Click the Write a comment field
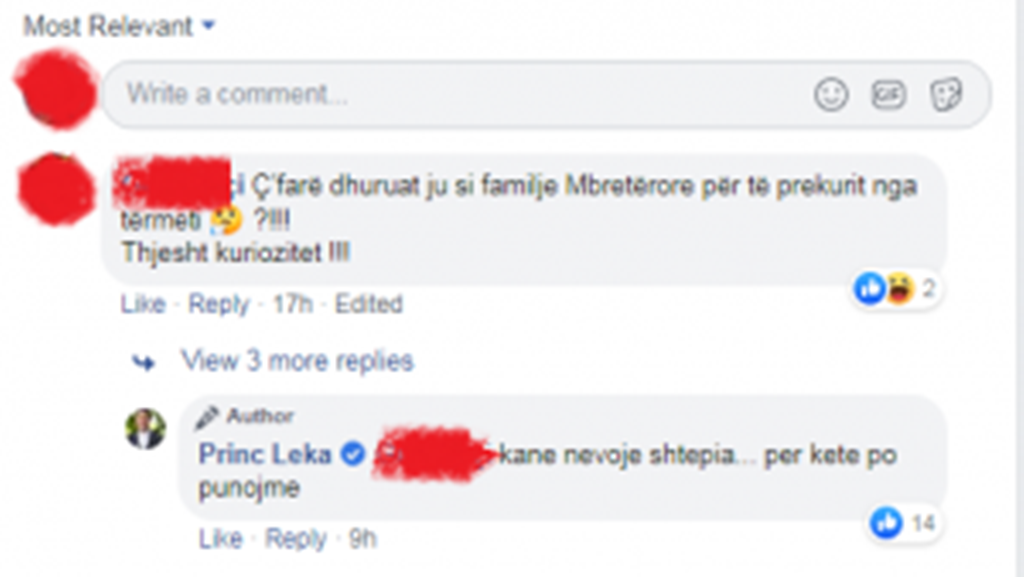 point(450,95)
